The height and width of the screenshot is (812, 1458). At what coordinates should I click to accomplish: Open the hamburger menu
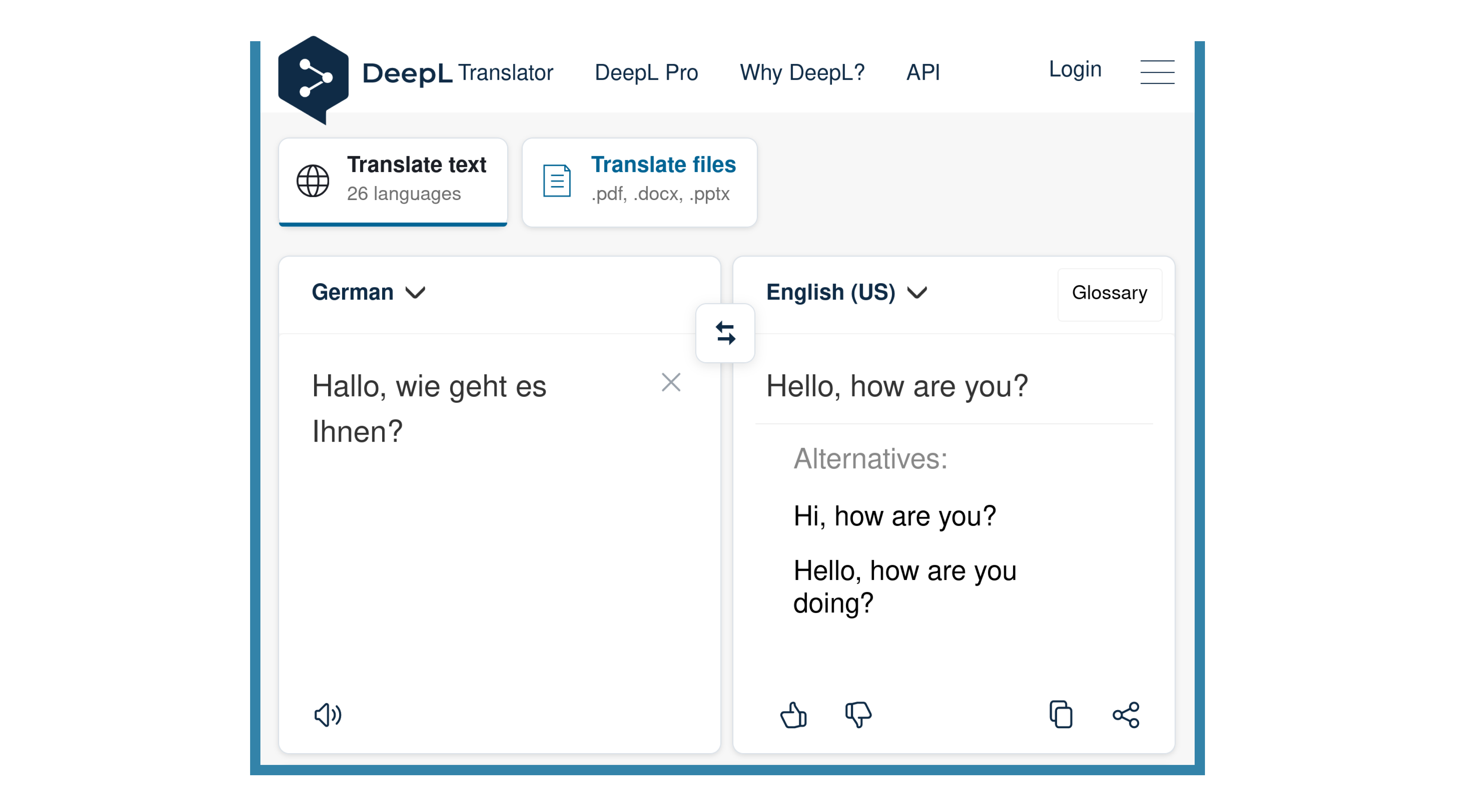click(1157, 72)
